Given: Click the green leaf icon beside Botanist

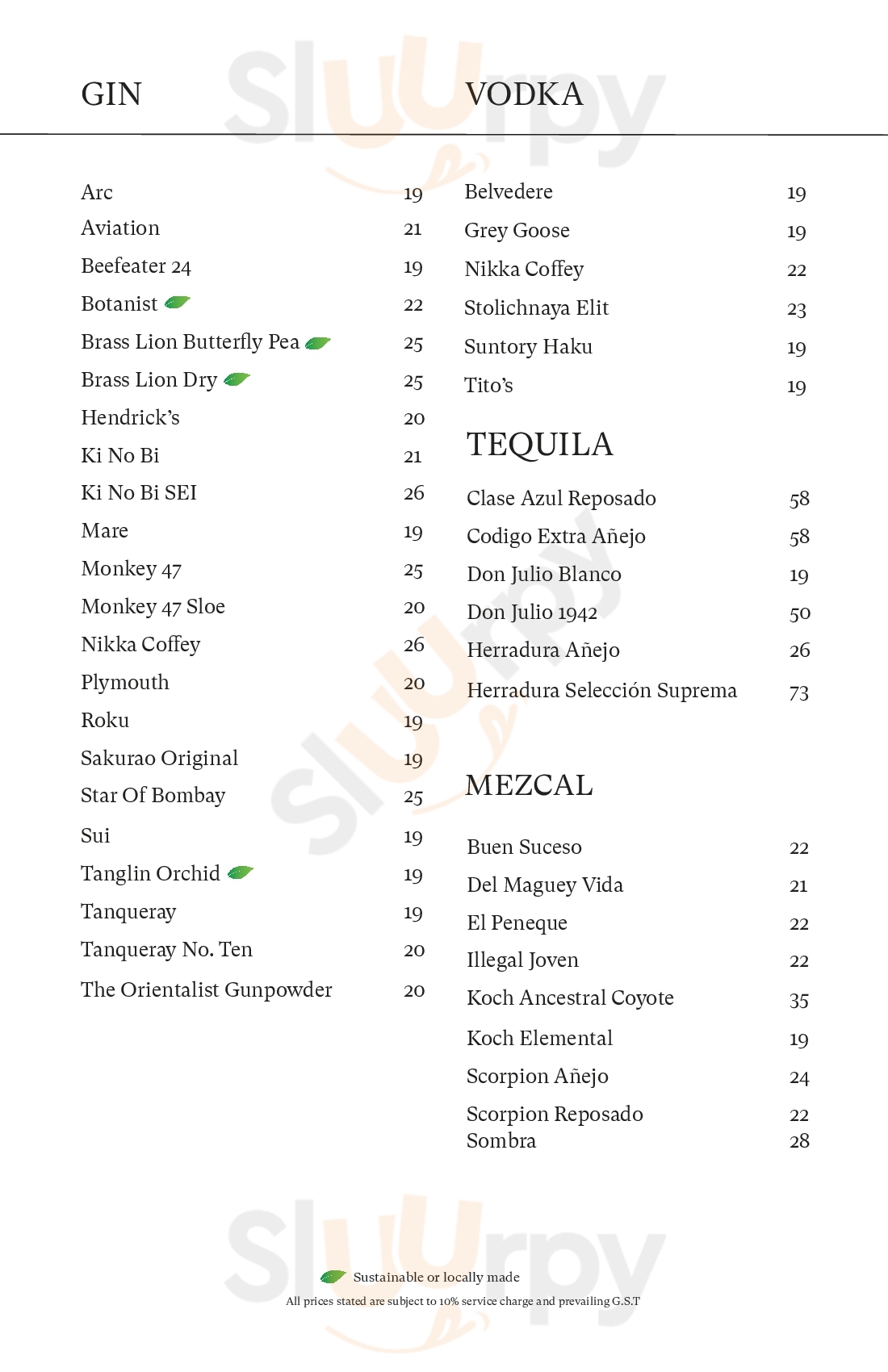Looking at the screenshot, I should [x=177, y=303].
